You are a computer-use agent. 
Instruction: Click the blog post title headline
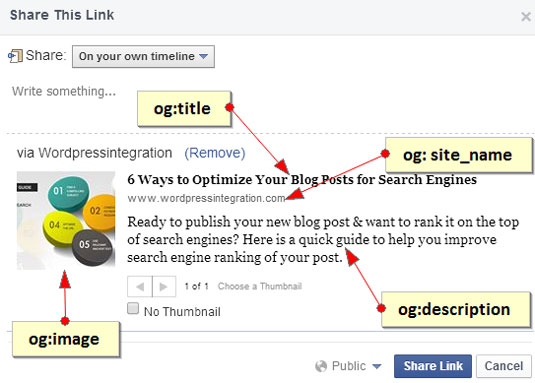(302, 179)
